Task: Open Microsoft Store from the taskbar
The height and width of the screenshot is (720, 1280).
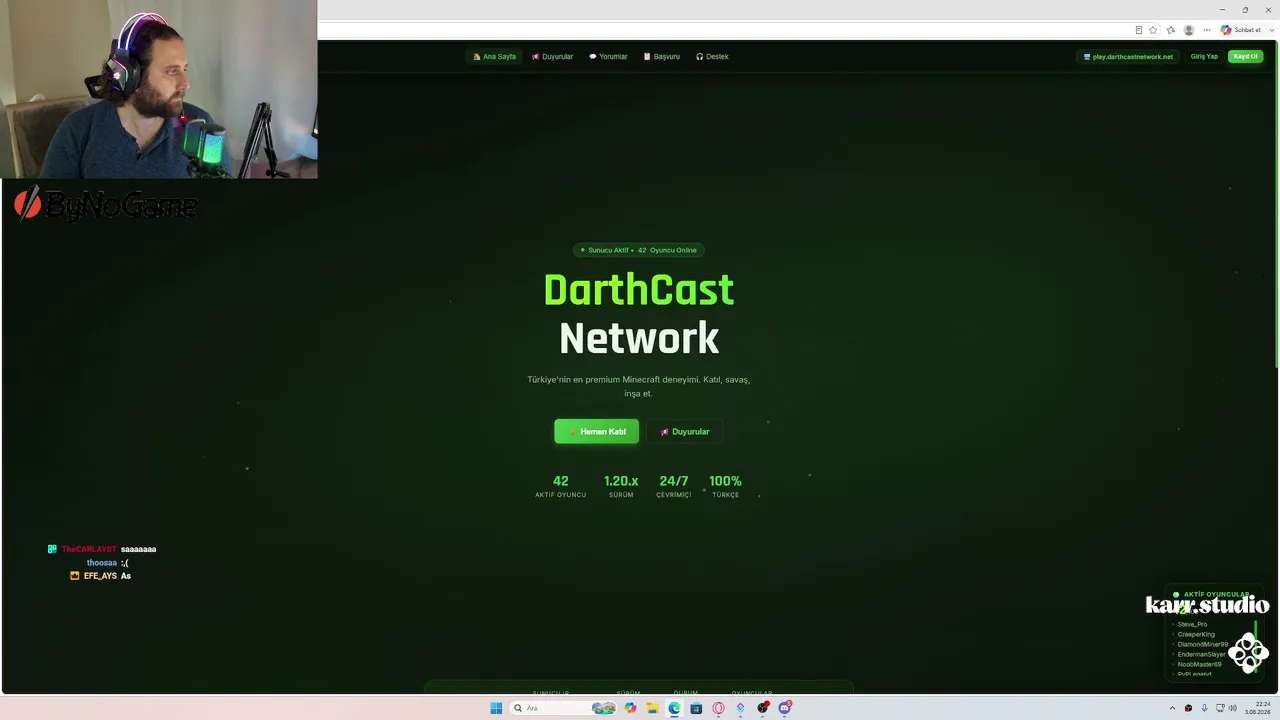Action: (x=696, y=708)
